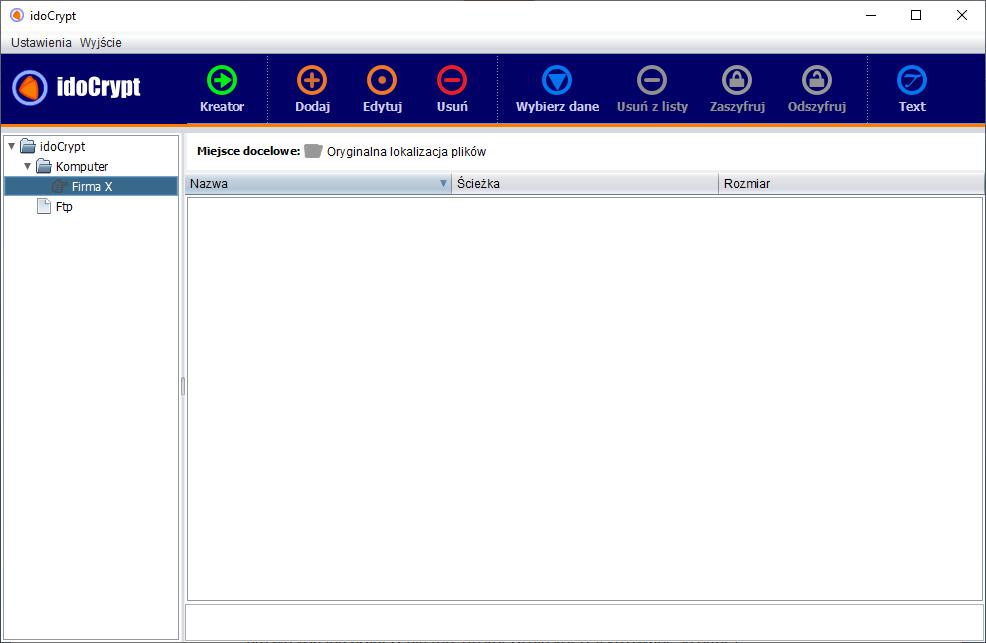Maximize the idoCrypt window
Screen dimensions: 986x643
(916, 15)
